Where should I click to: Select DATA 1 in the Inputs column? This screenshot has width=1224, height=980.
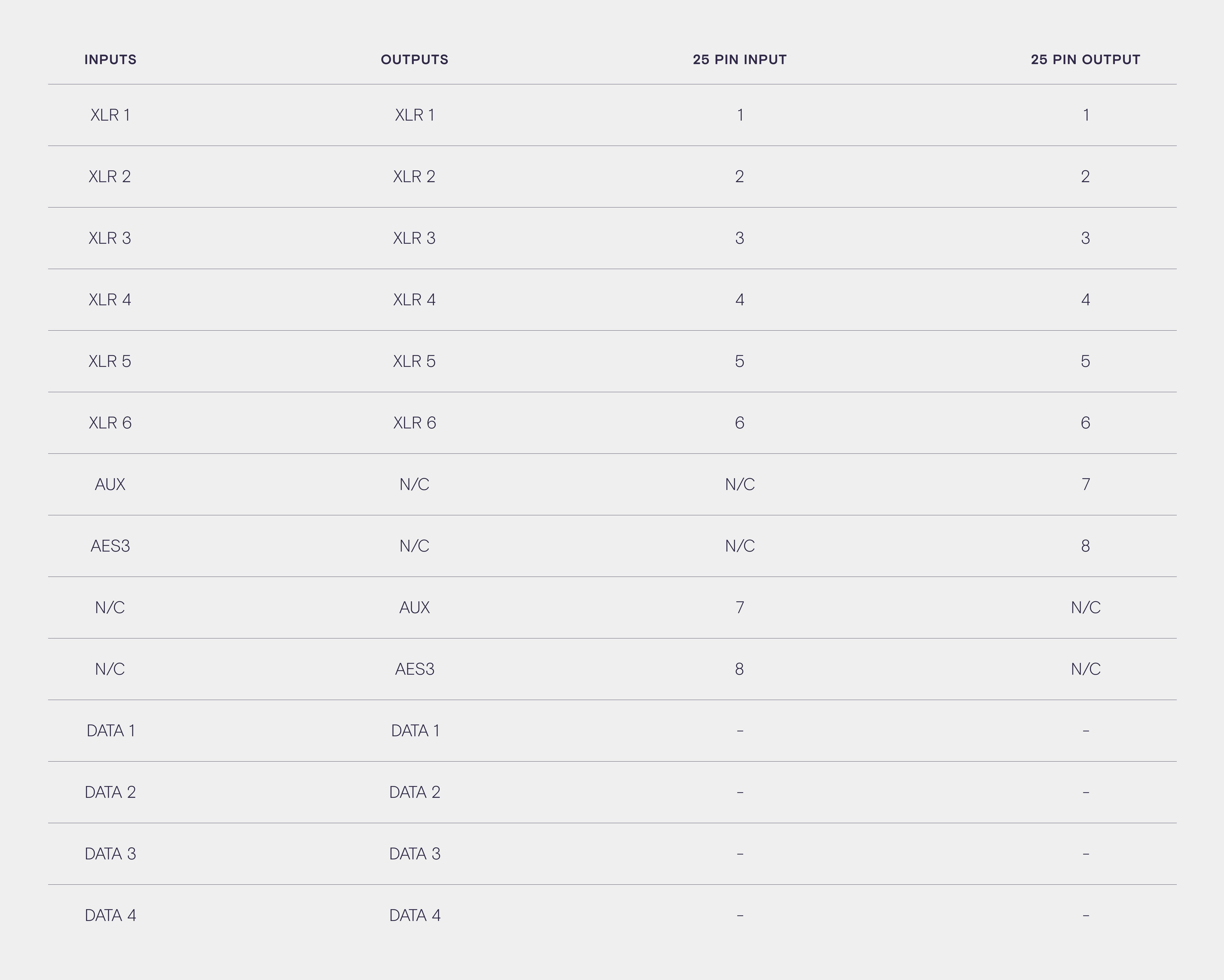tap(110, 731)
